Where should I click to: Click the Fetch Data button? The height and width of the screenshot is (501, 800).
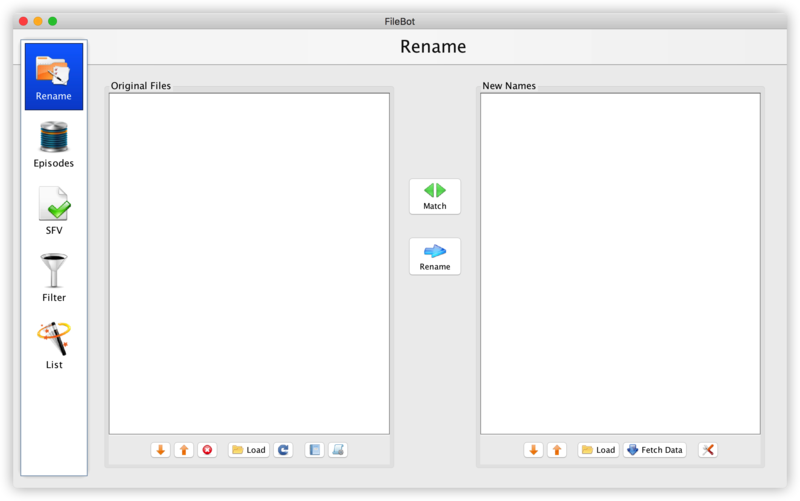pos(655,450)
